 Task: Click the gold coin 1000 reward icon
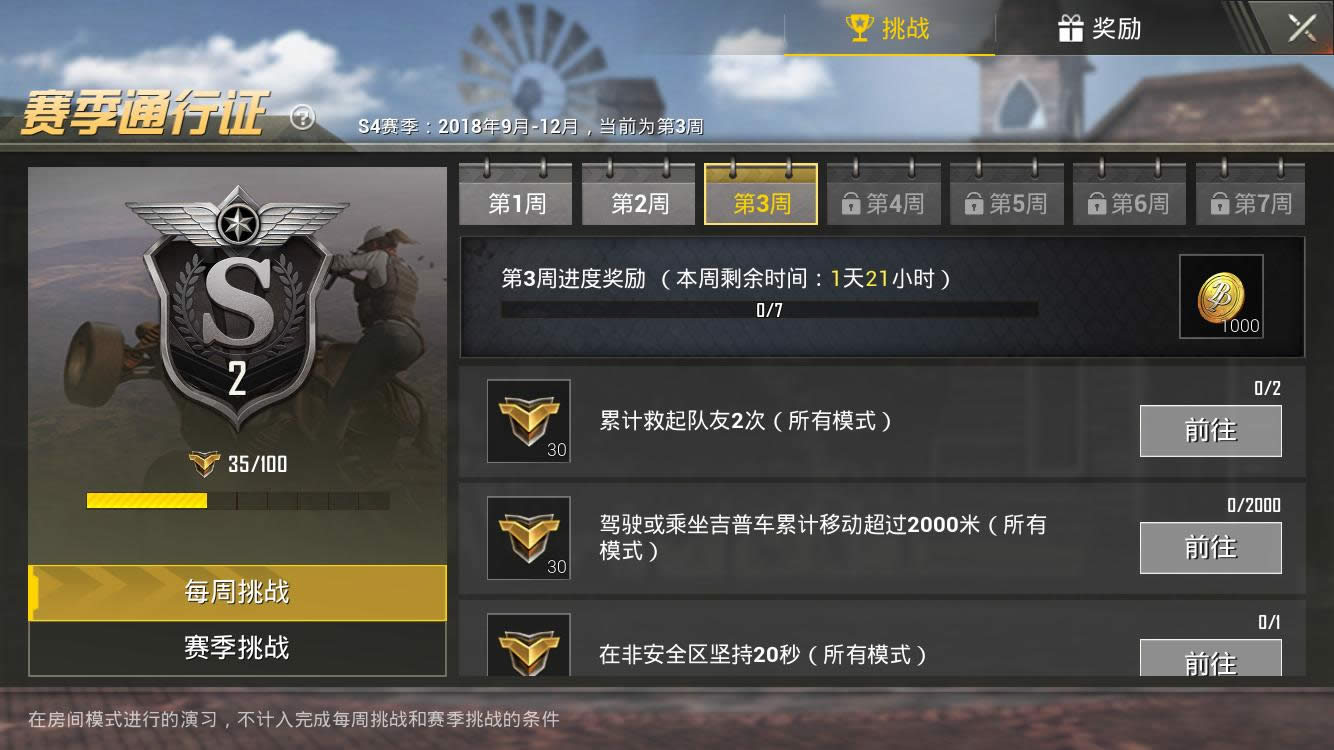pyautogui.click(x=1221, y=296)
